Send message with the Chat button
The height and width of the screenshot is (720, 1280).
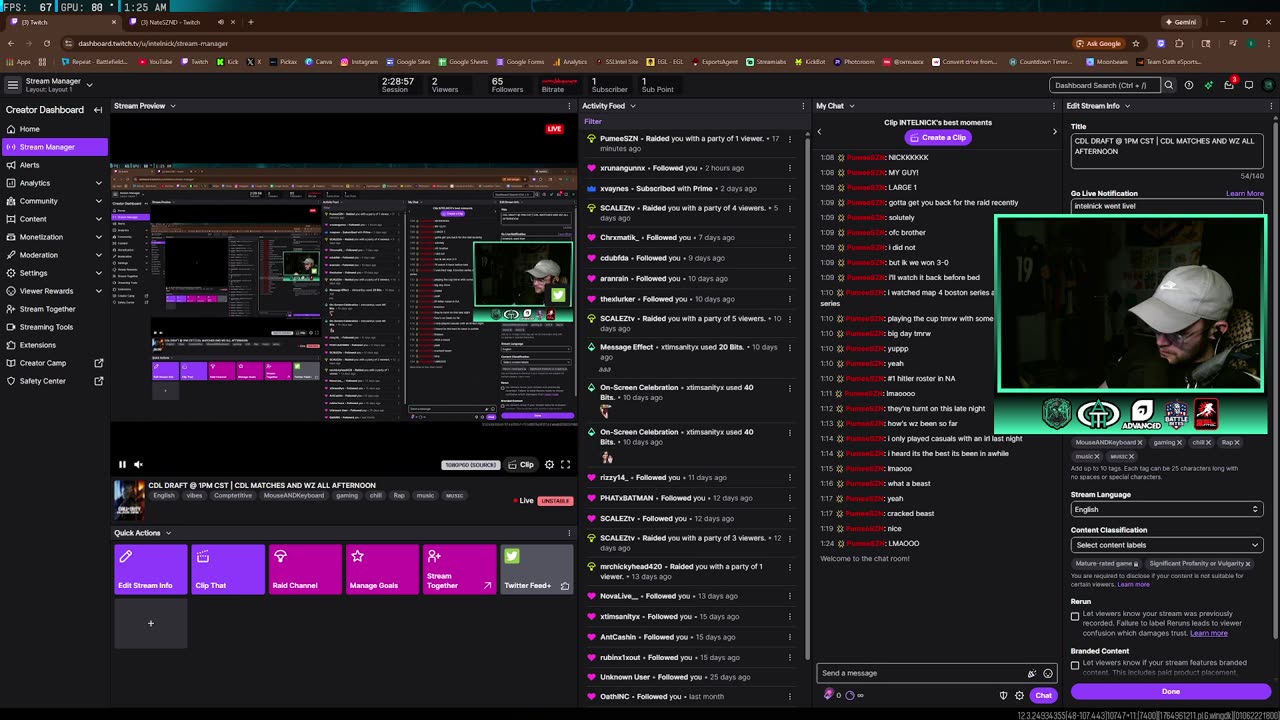coord(1043,695)
